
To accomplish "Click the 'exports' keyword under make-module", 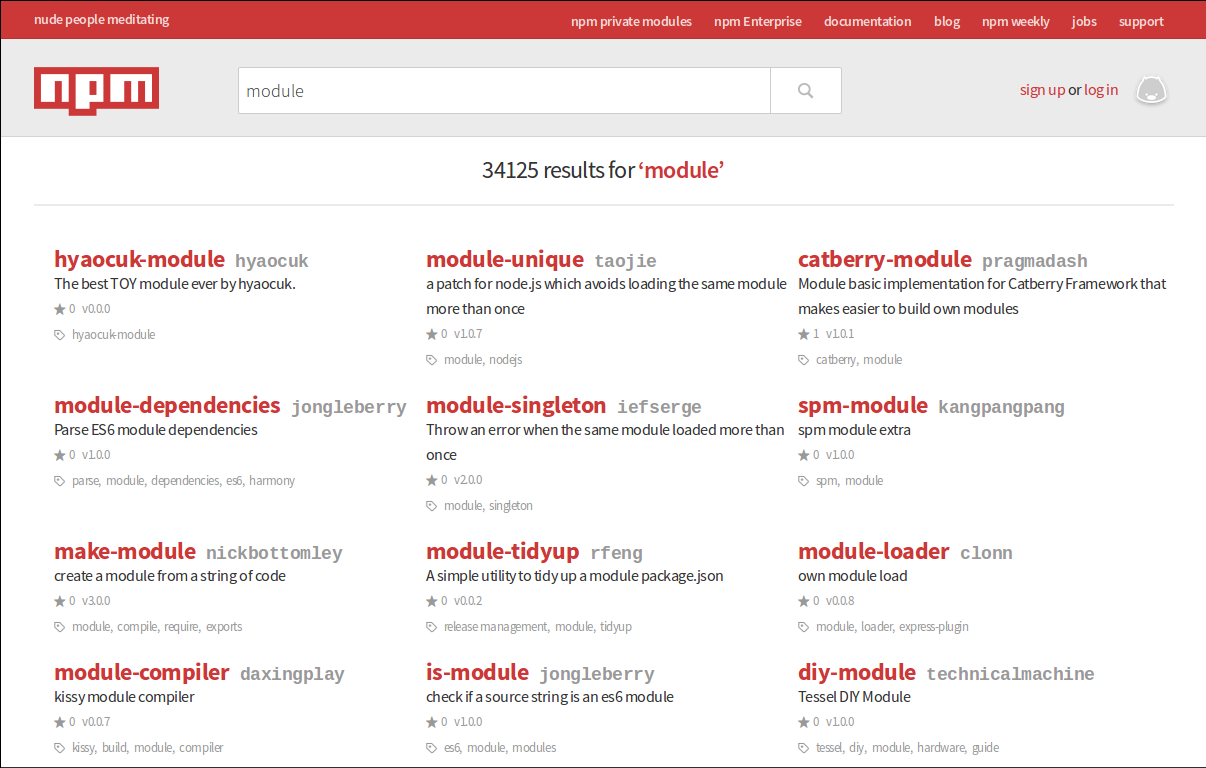I will click(224, 627).
